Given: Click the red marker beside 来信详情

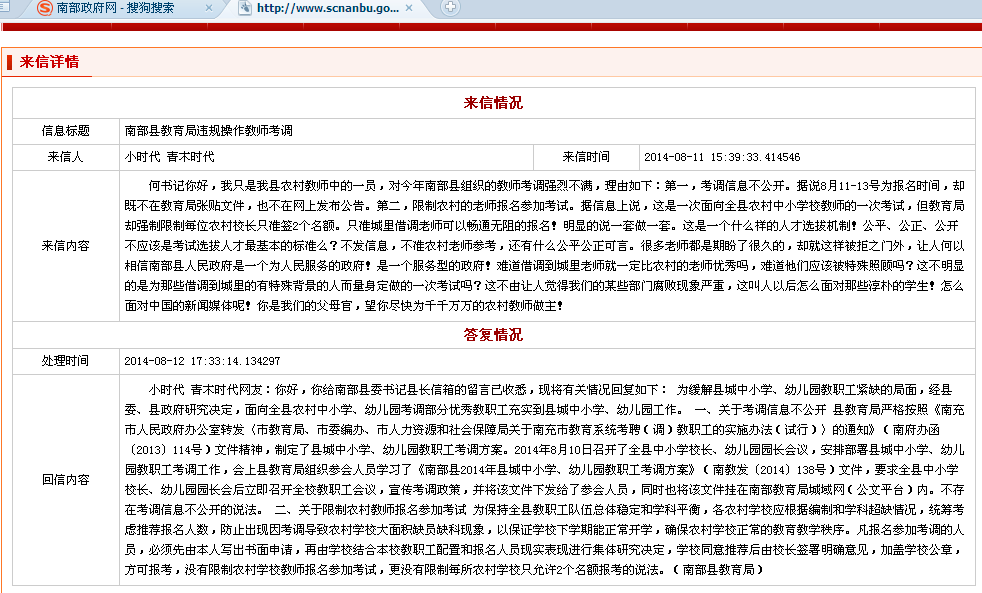Looking at the screenshot, I should tap(9, 63).
